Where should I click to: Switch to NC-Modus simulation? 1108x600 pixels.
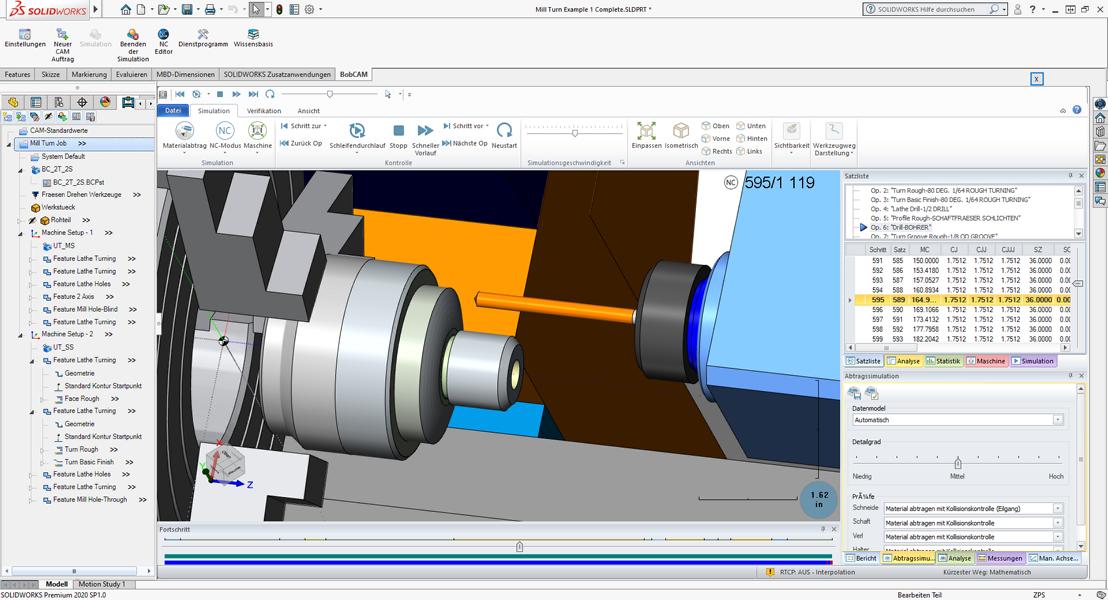[x=225, y=135]
